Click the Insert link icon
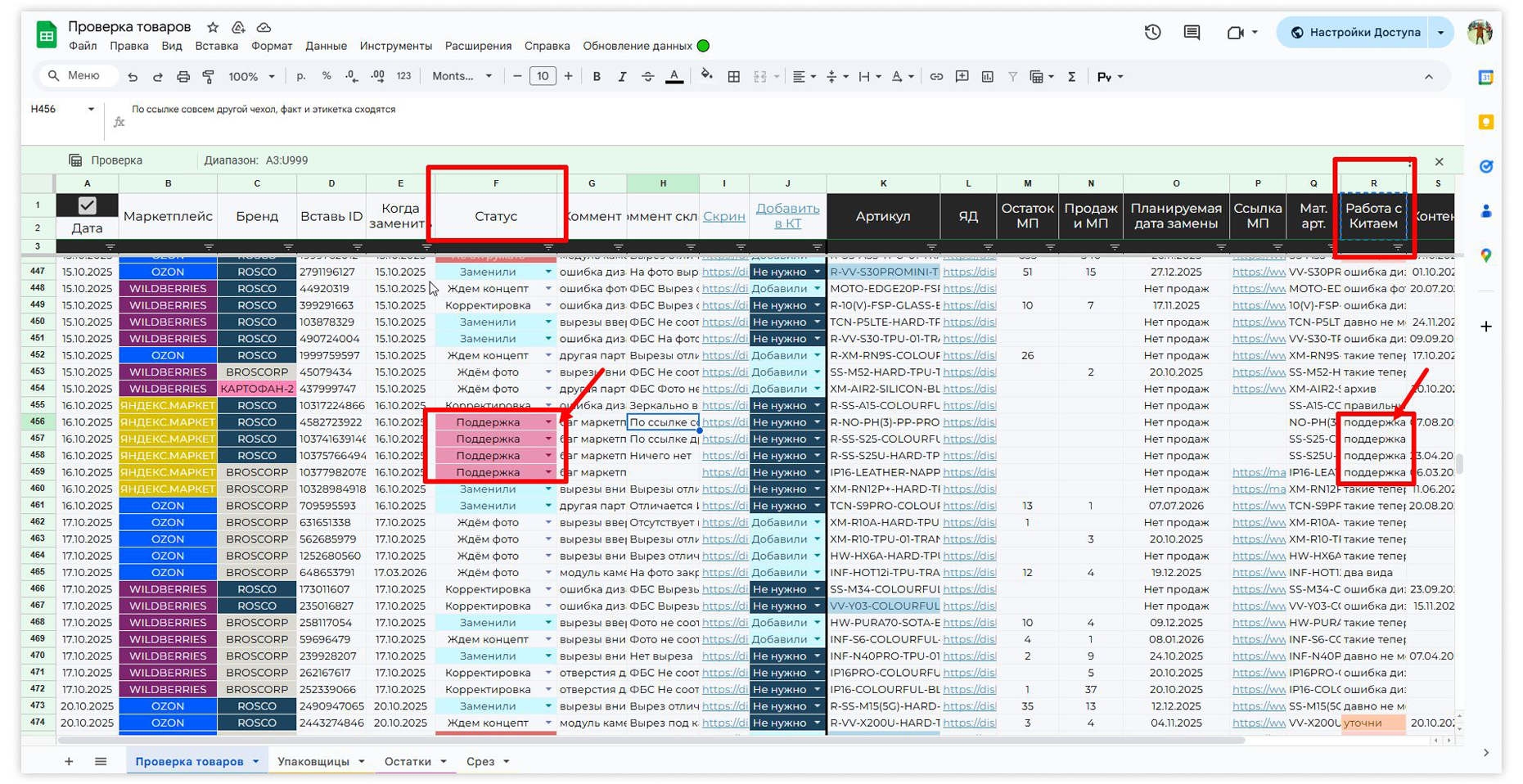This screenshot has width=1523, height=784. [936, 77]
